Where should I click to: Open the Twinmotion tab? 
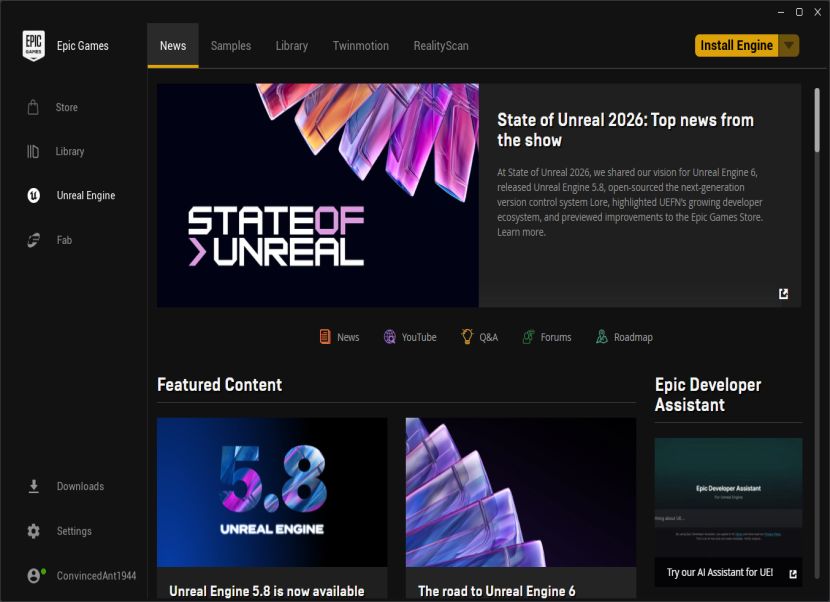click(x=360, y=46)
